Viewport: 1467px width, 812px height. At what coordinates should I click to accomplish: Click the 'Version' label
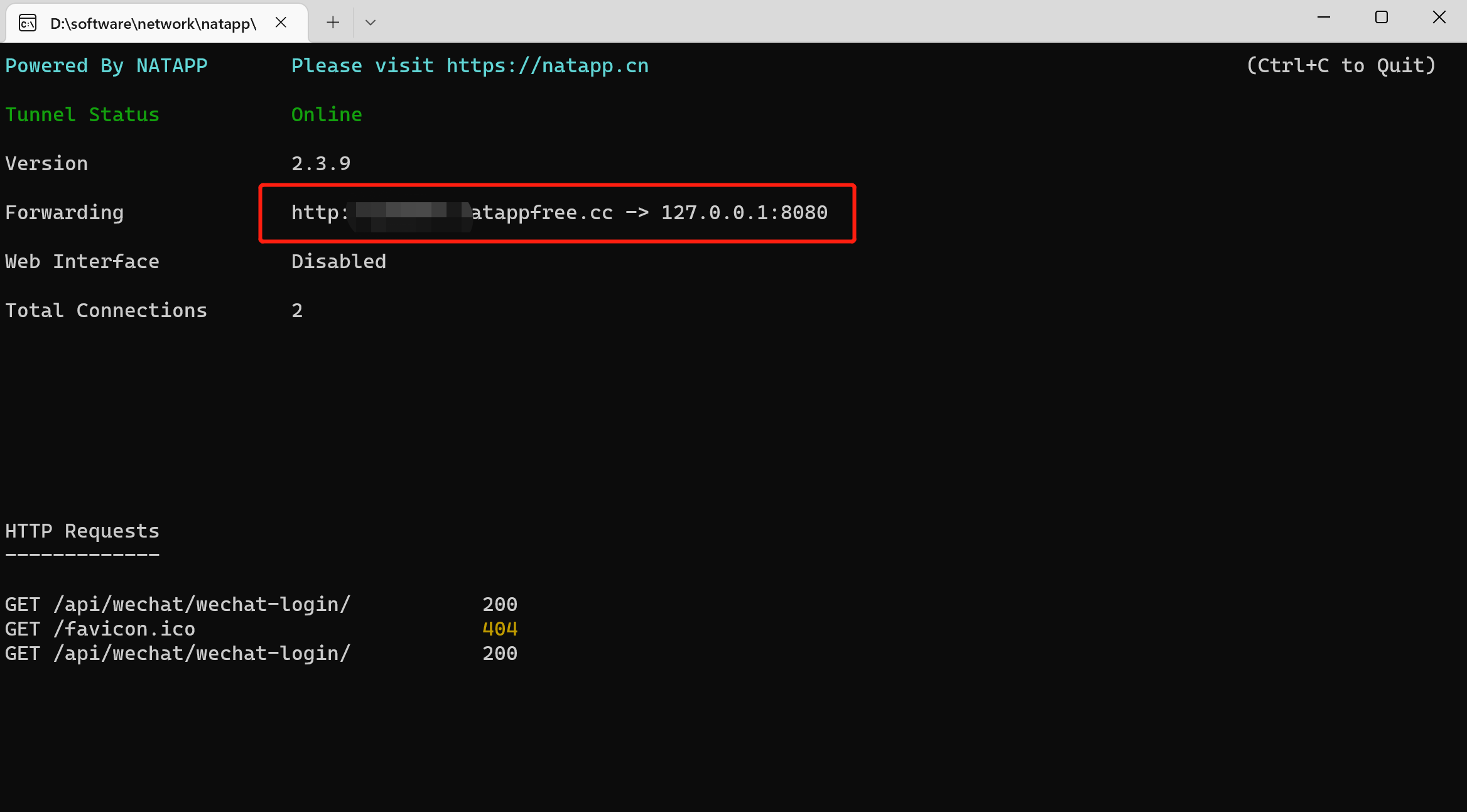click(x=46, y=164)
